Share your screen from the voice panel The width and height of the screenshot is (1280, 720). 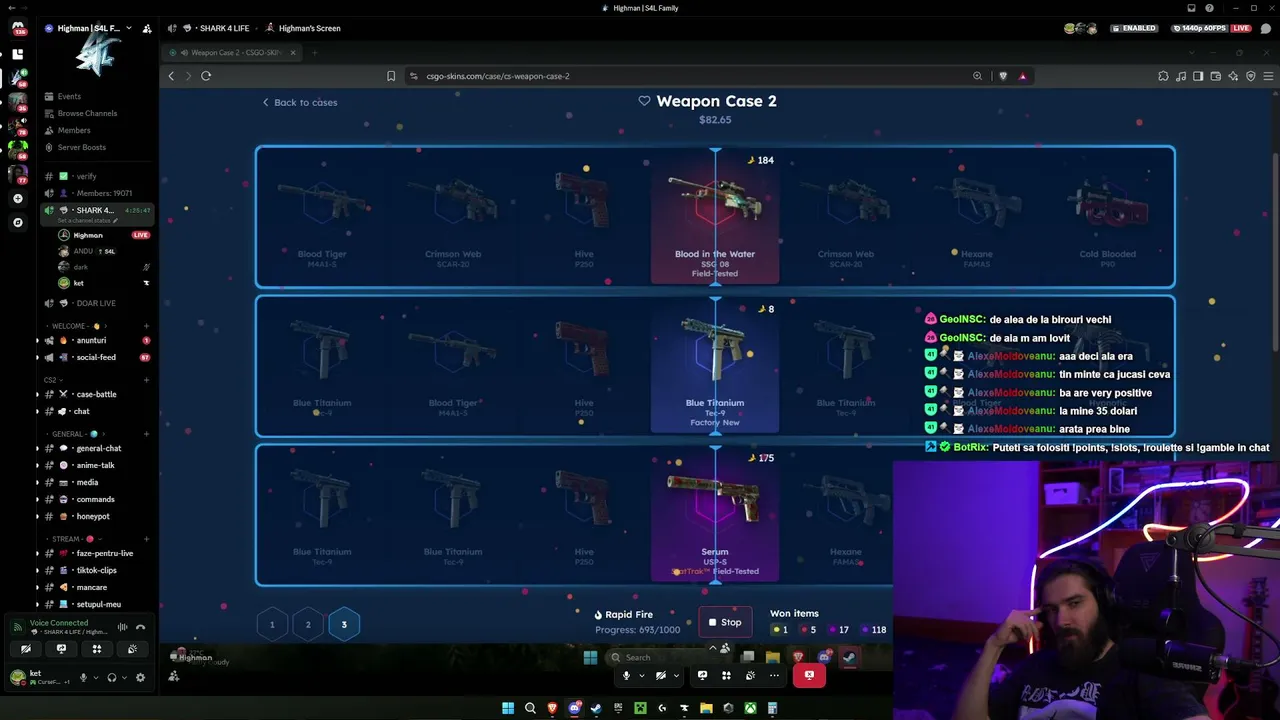click(61, 649)
